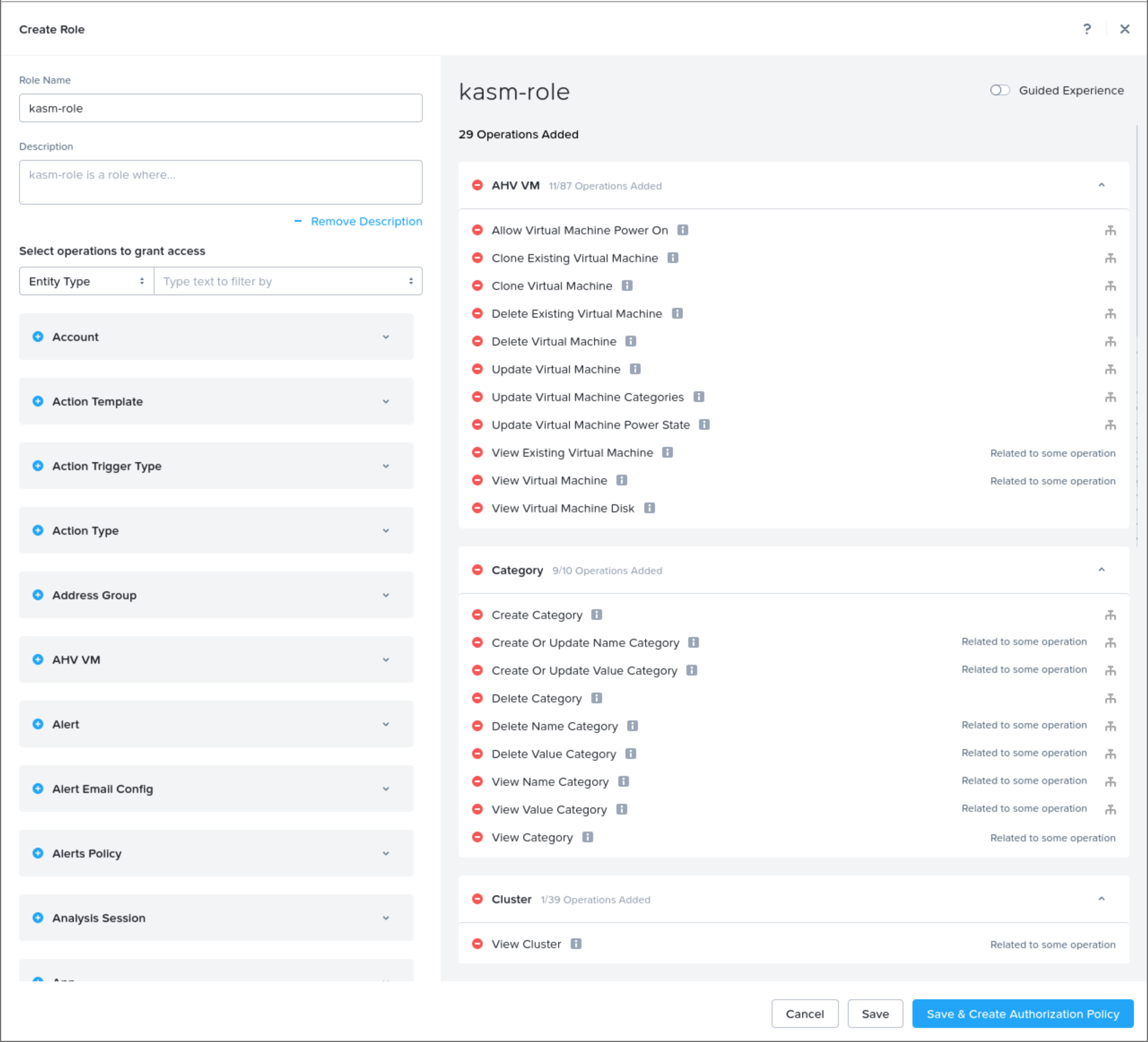Remove the "Allow Virtual Machine Power On" operation

(x=477, y=230)
